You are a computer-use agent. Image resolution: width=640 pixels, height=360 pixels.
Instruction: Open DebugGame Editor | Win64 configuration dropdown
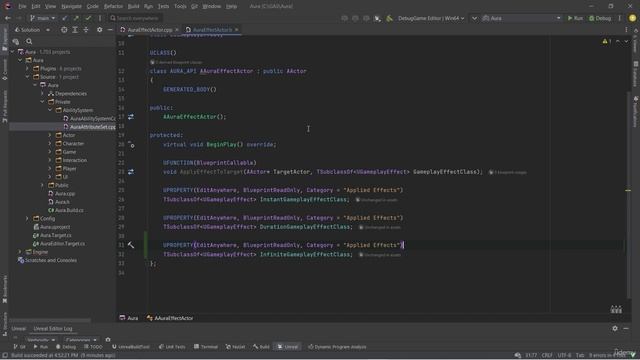tap(431, 18)
